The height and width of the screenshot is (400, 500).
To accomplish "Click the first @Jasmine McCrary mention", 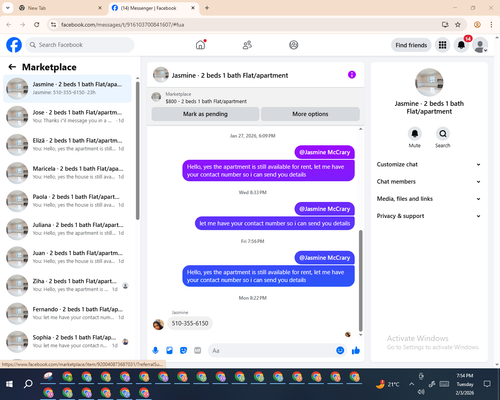I will [x=325, y=152].
